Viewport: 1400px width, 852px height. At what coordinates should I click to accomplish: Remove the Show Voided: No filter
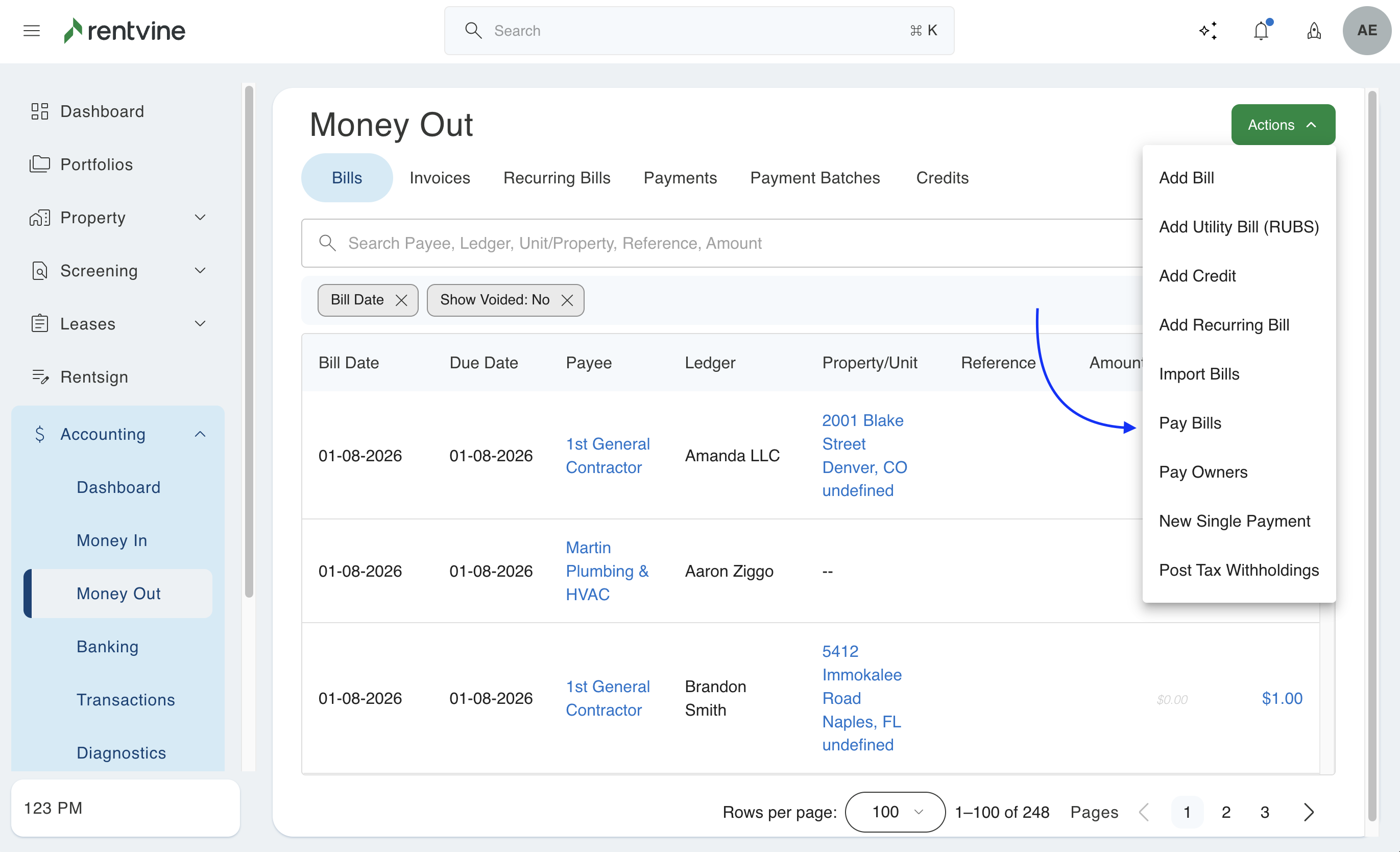(567, 300)
